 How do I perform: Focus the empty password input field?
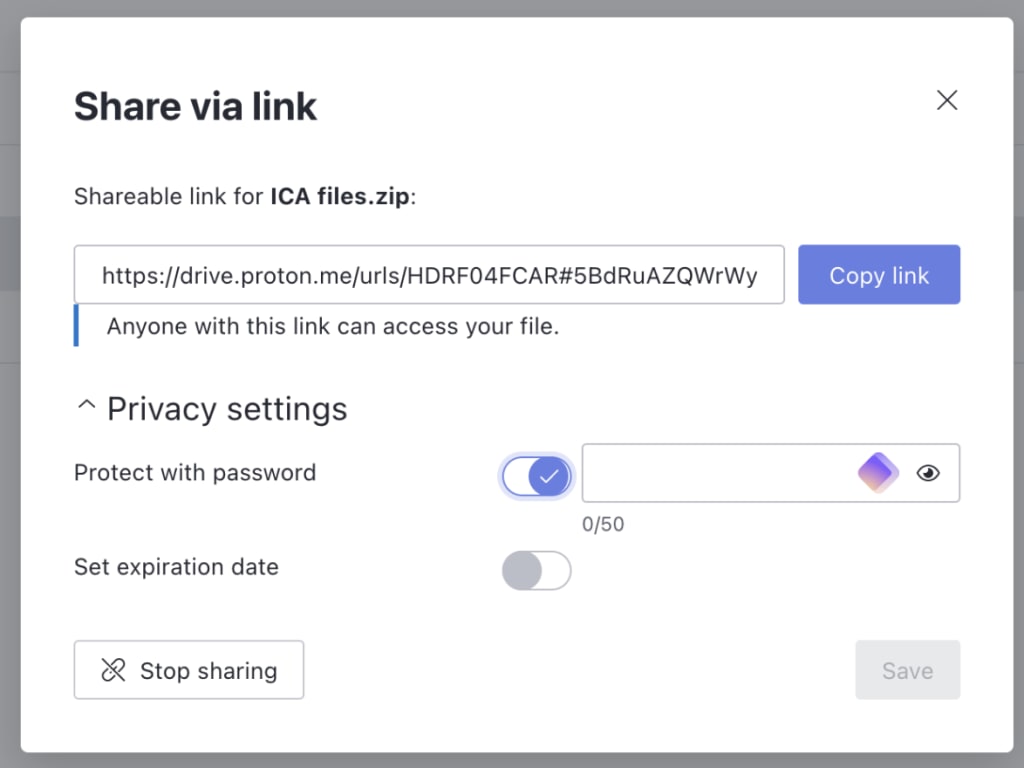[715, 473]
